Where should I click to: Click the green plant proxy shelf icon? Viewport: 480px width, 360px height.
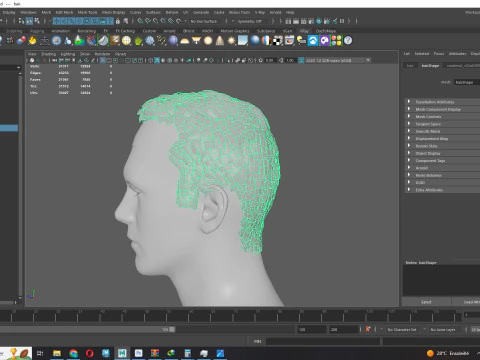(x=138, y=41)
